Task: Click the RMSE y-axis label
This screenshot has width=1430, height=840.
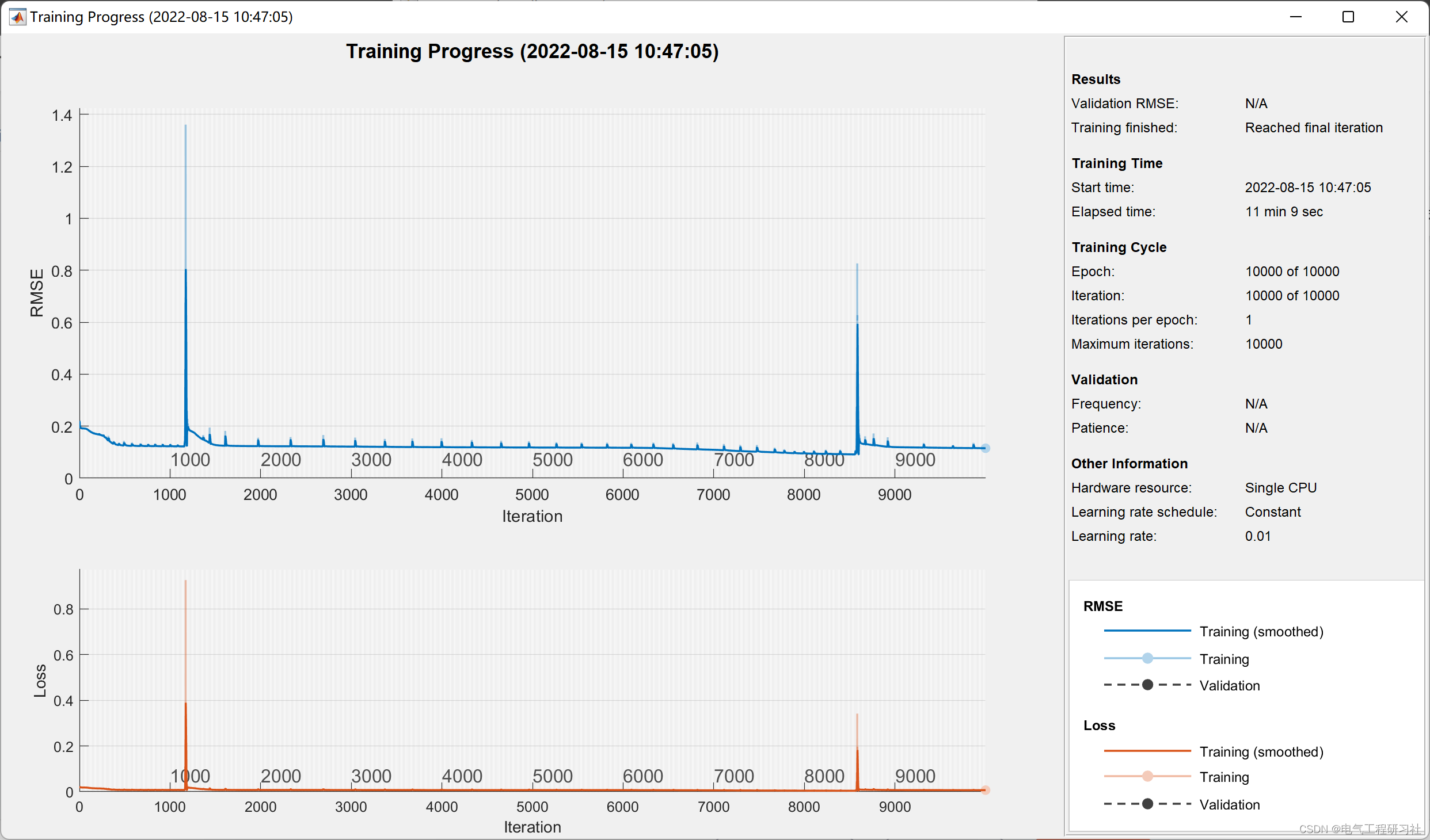Action: (37, 292)
